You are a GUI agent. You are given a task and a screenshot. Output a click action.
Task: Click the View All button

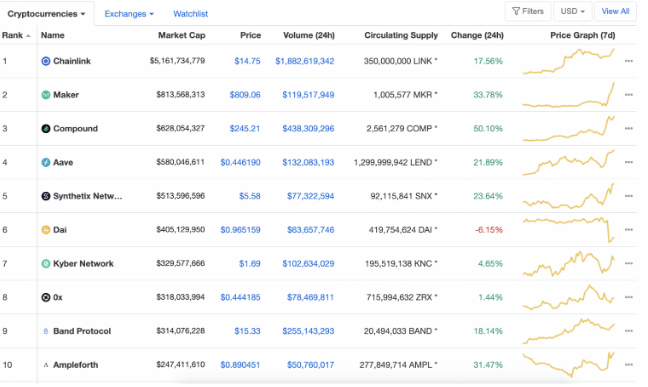tap(615, 12)
